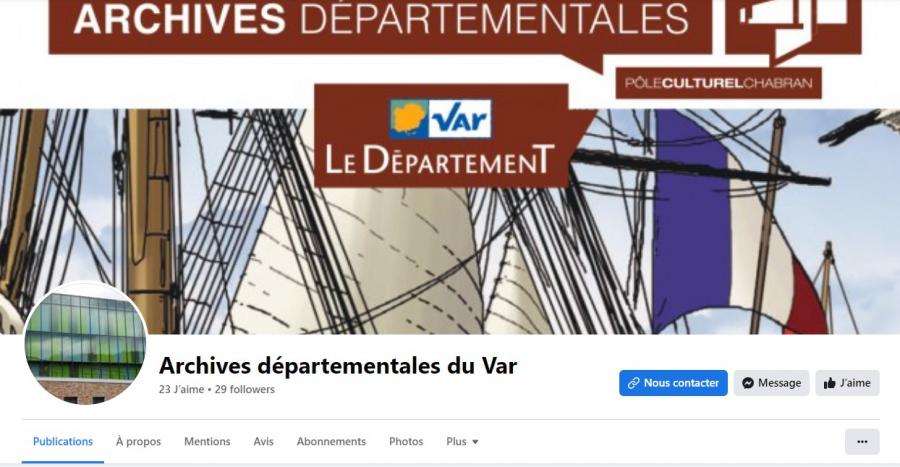Select the Avis tab
This screenshot has width=900, height=467.
point(263,442)
